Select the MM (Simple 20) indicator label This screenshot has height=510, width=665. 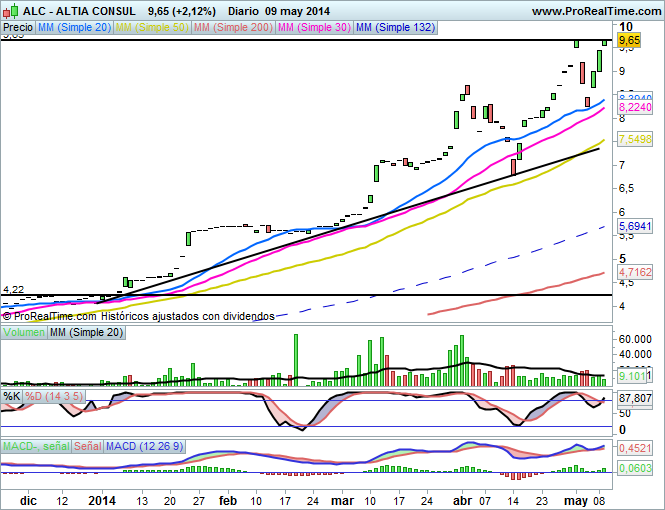[74, 28]
